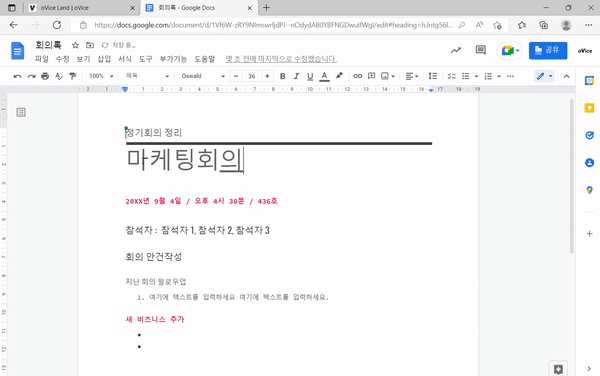Click the font size 36 field
Viewport: 600px width, 376px height.
[x=251, y=76]
